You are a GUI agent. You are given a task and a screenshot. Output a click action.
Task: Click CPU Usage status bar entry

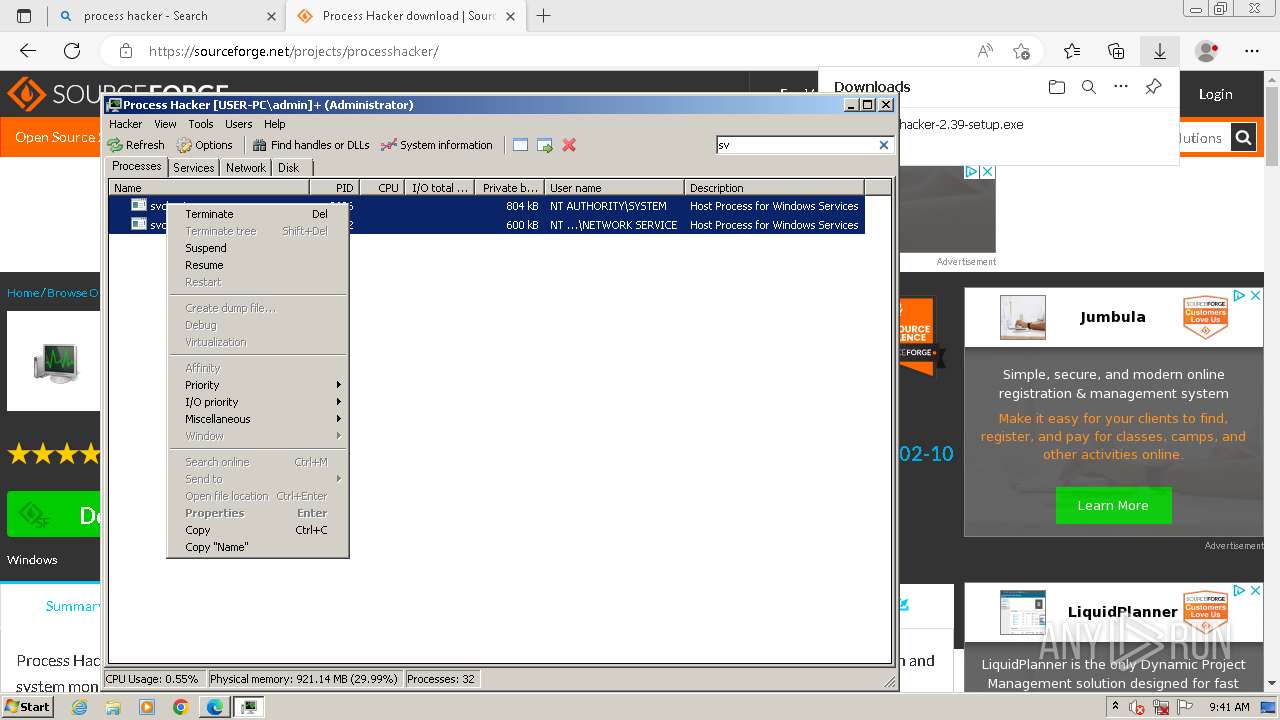tap(153, 679)
